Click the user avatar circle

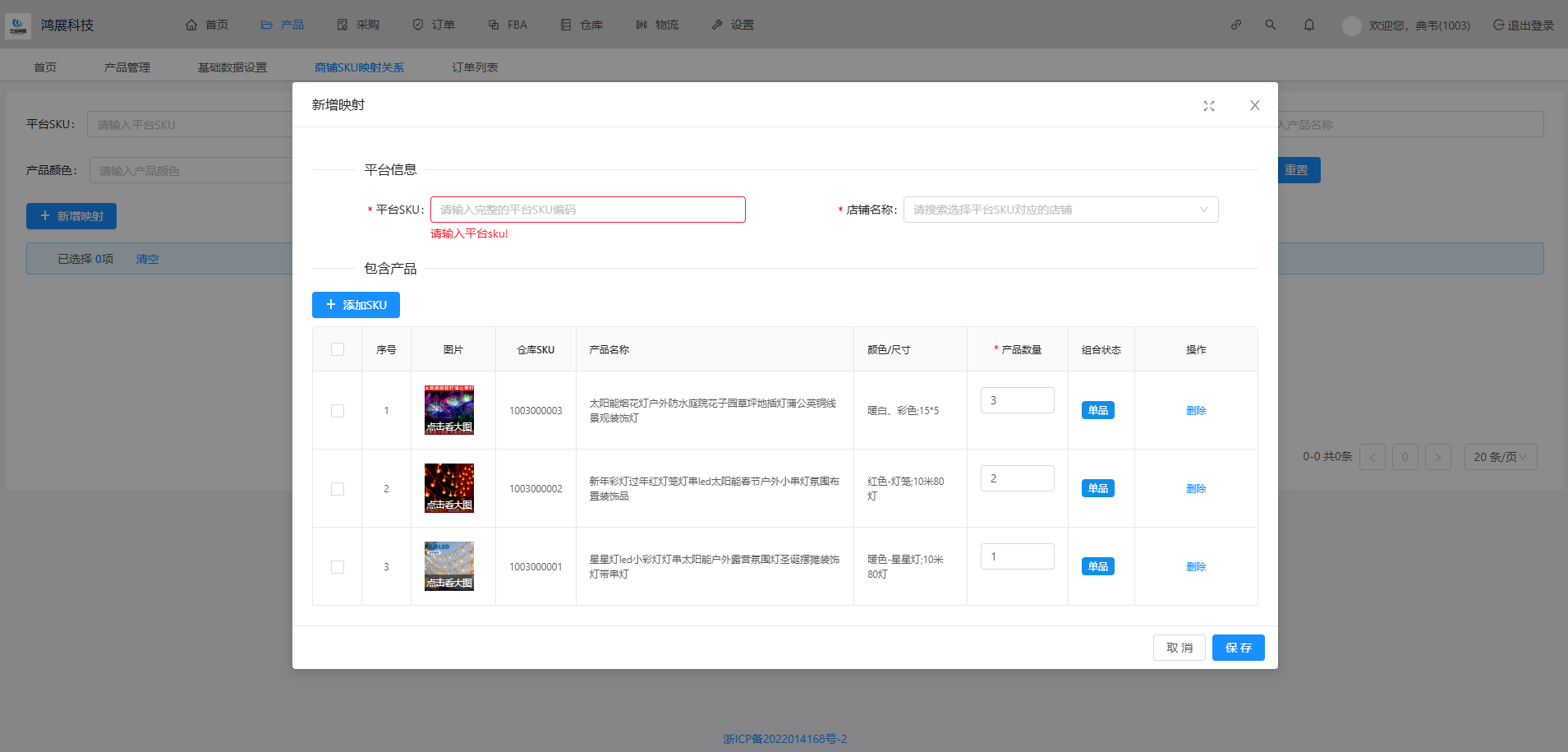click(1351, 26)
